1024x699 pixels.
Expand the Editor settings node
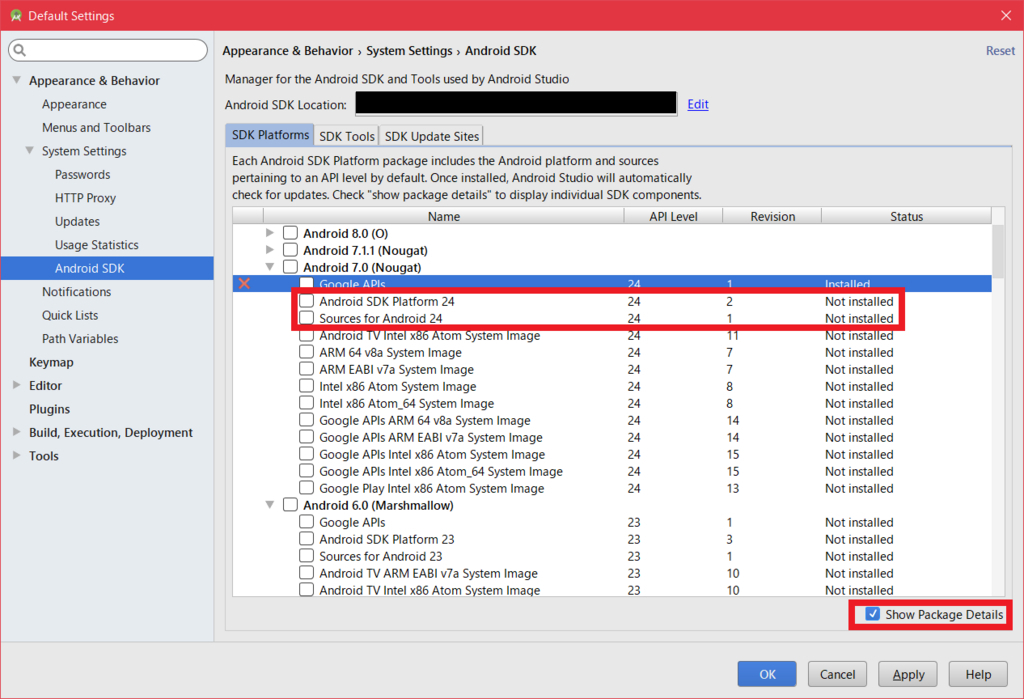[x=16, y=385]
